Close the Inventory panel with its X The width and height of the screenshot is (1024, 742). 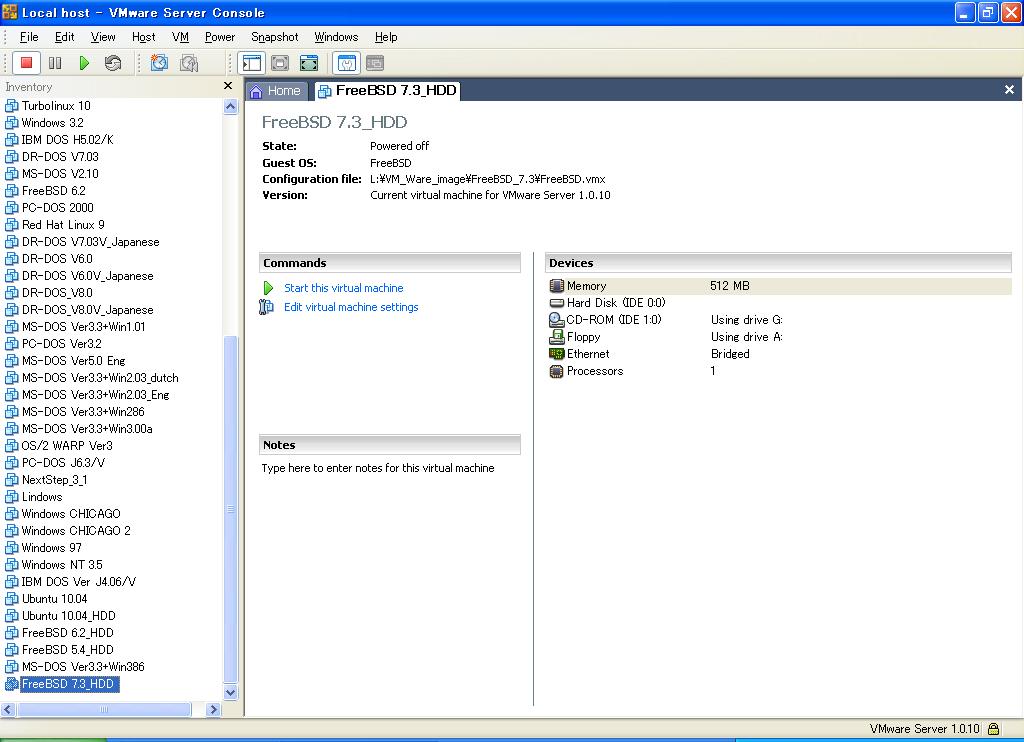[x=228, y=86]
